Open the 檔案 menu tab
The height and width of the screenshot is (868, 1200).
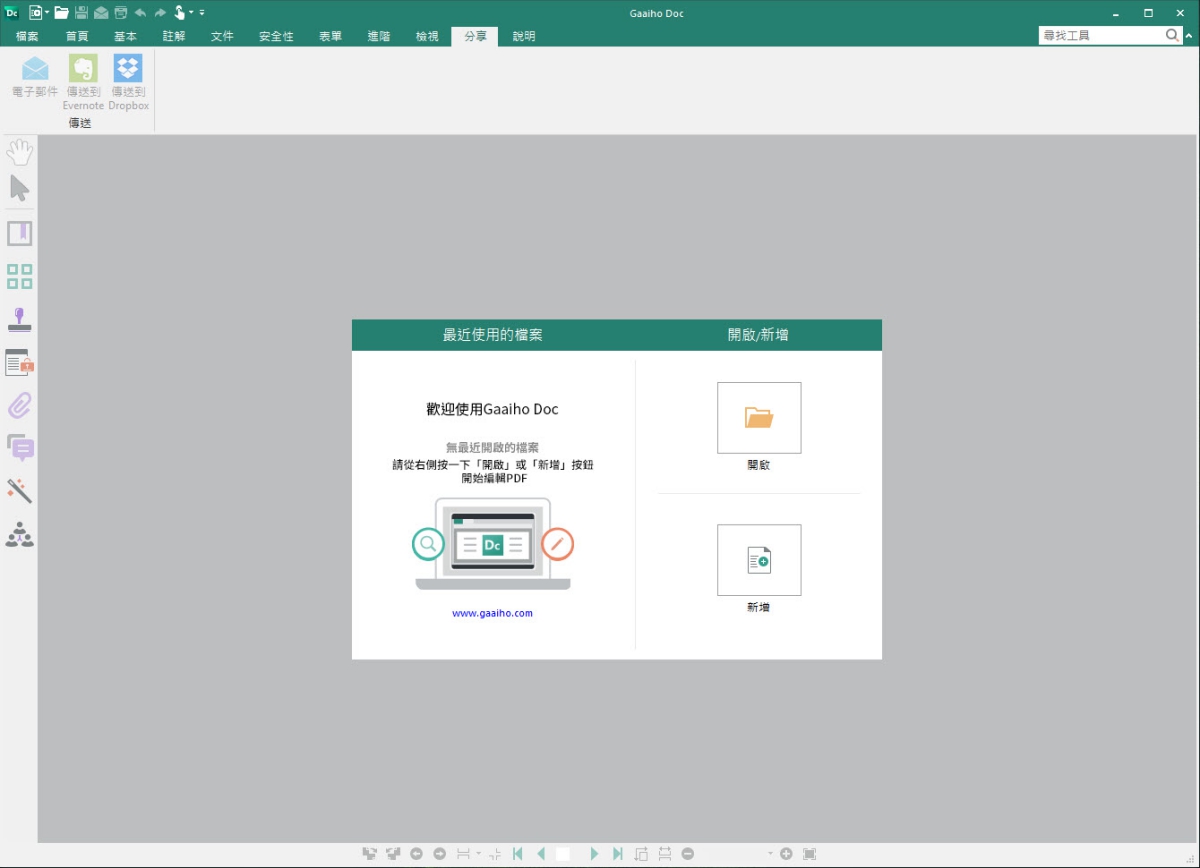(28, 36)
